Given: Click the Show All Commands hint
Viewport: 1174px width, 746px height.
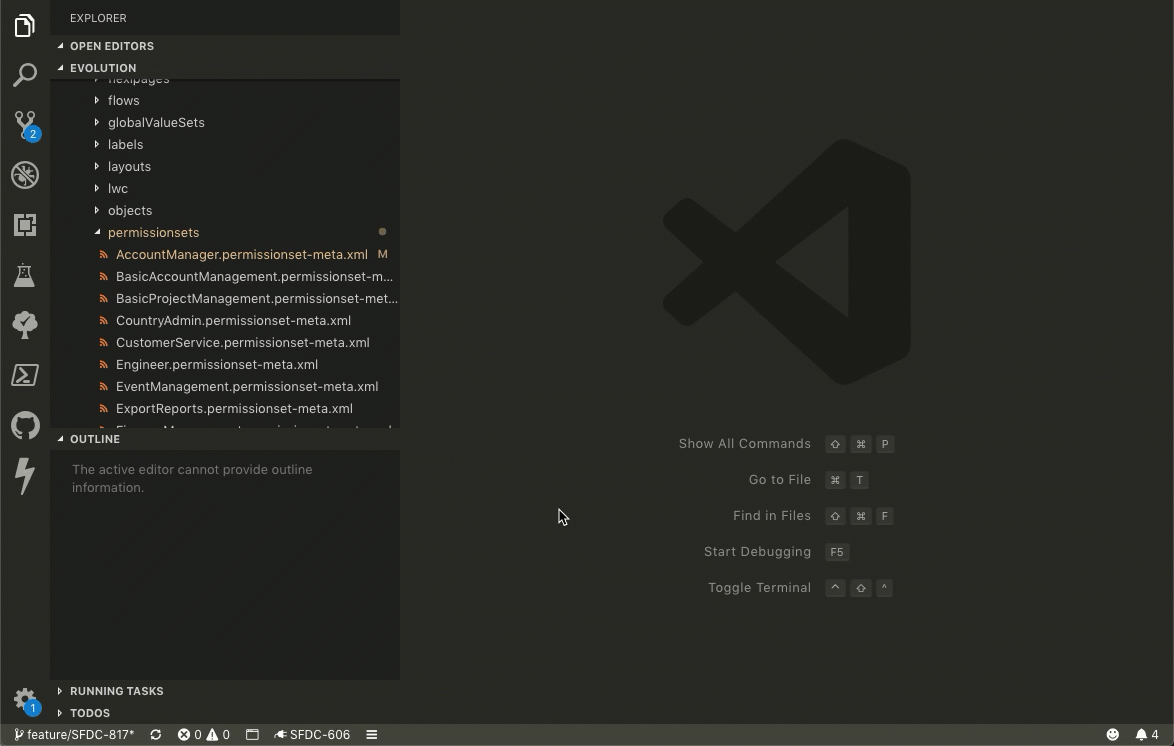Looking at the screenshot, I should (x=744, y=444).
